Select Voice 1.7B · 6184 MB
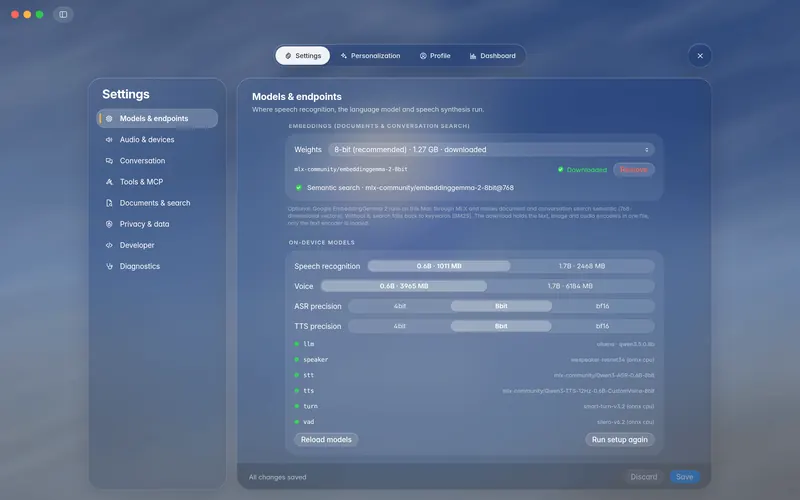 click(x=570, y=286)
